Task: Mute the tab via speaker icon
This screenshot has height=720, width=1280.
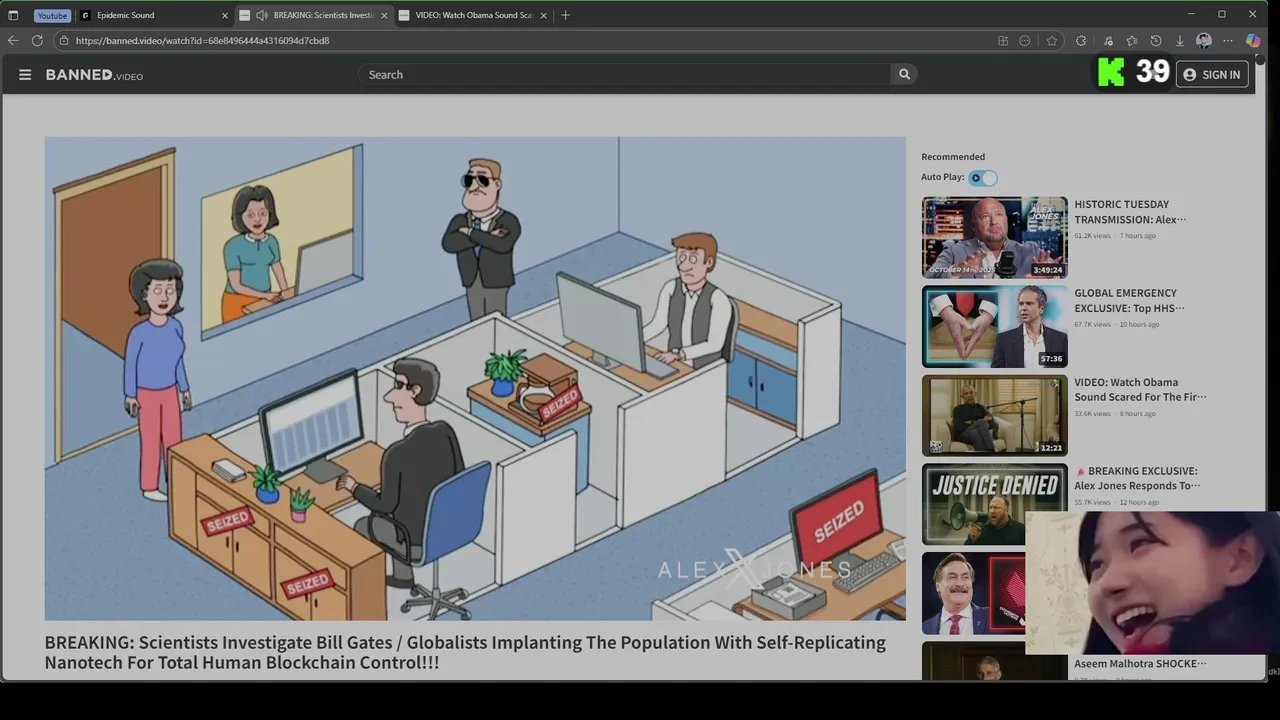Action: click(x=261, y=15)
